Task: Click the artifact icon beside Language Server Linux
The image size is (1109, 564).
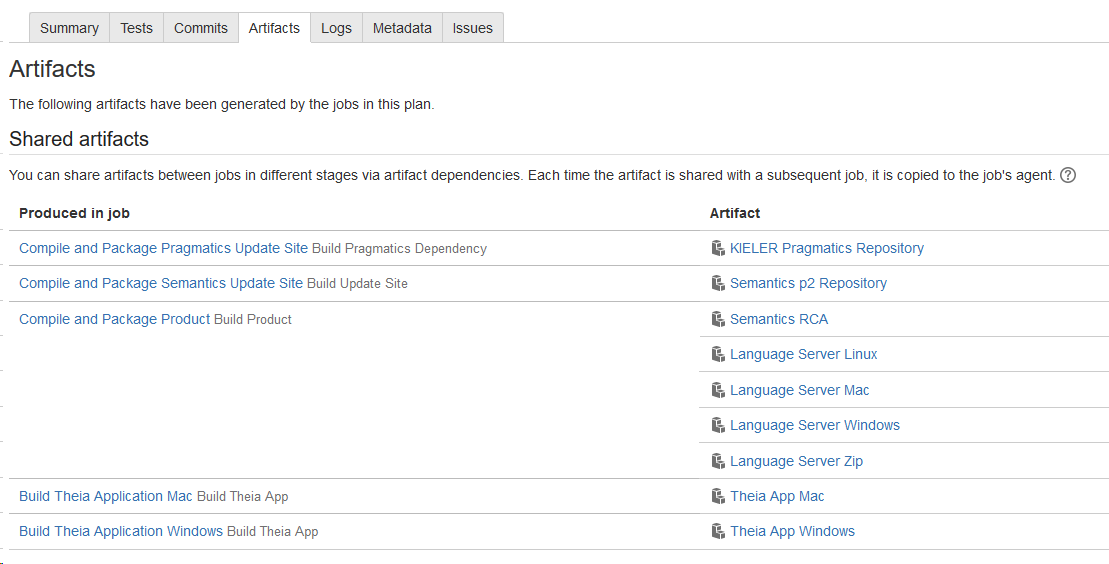Action: click(717, 354)
